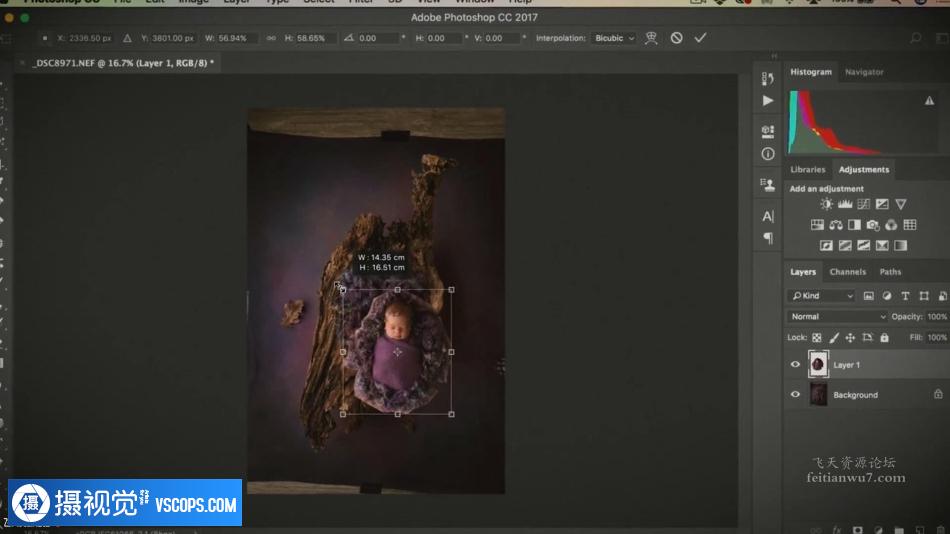The width and height of the screenshot is (950, 534).
Task: Toggle relative positioning delta triangle icon
Action: (127, 38)
